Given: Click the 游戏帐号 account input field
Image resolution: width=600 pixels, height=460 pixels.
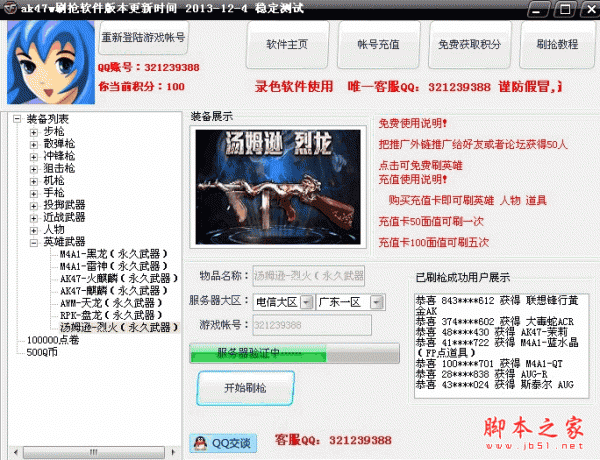Looking at the screenshot, I should (312, 325).
